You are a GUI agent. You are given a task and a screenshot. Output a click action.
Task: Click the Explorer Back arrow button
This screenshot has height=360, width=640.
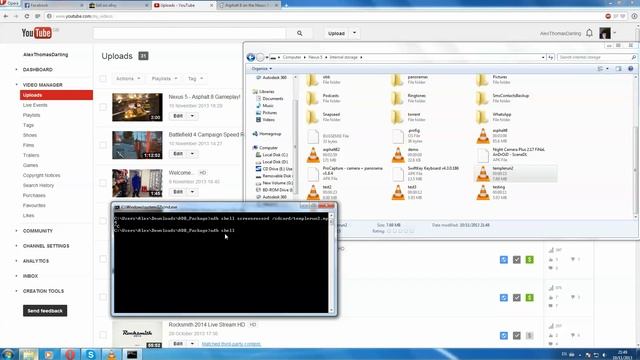(251, 58)
